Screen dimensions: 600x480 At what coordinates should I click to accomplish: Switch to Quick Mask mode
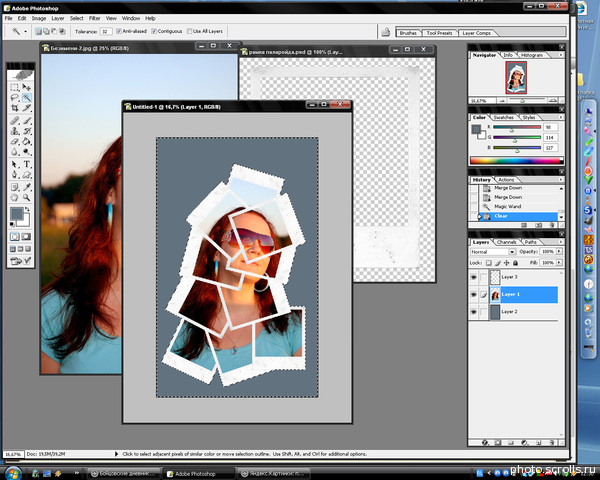pos(26,237)
